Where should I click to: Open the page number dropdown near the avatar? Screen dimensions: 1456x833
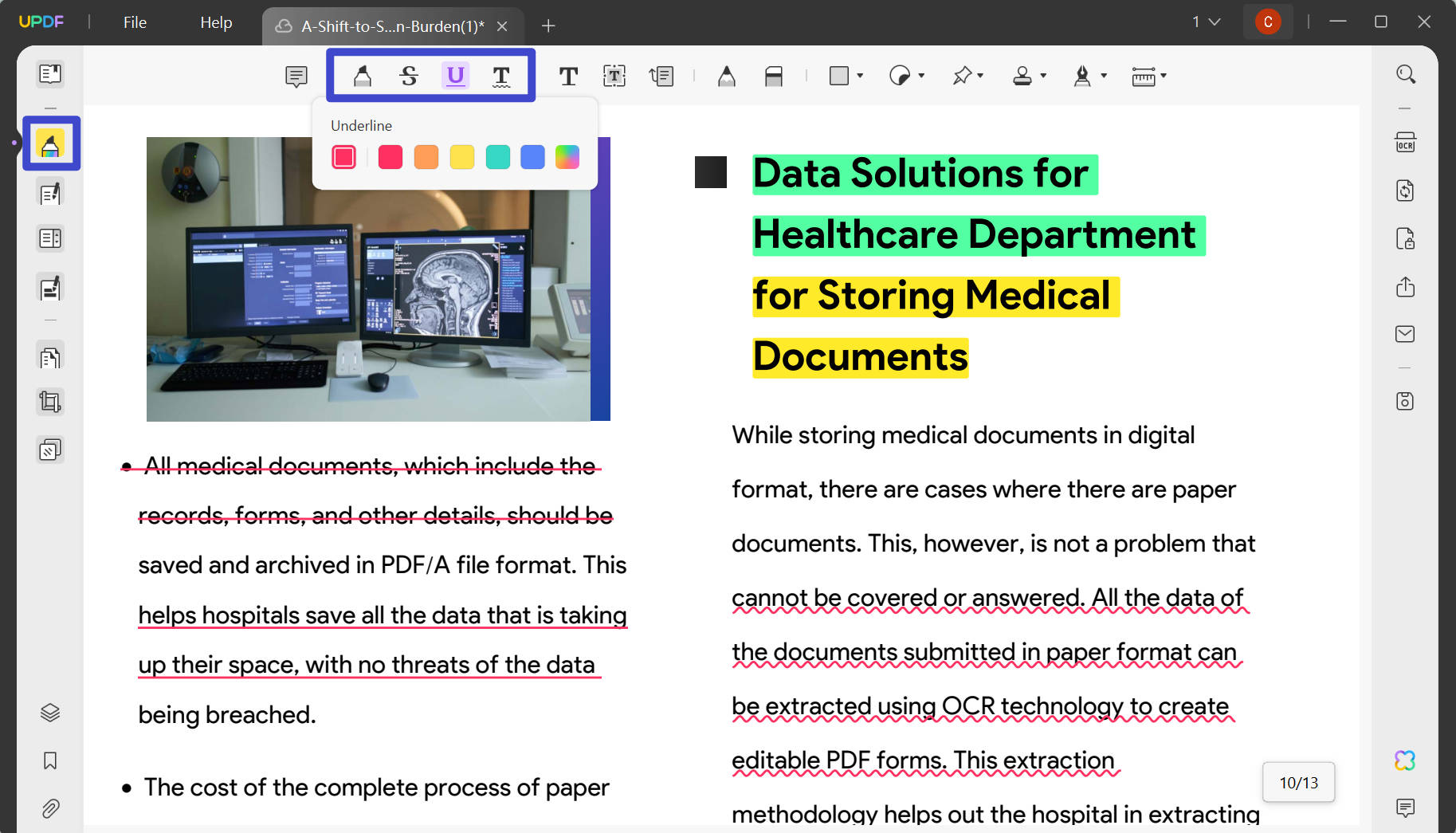[x=1207, y=22]
